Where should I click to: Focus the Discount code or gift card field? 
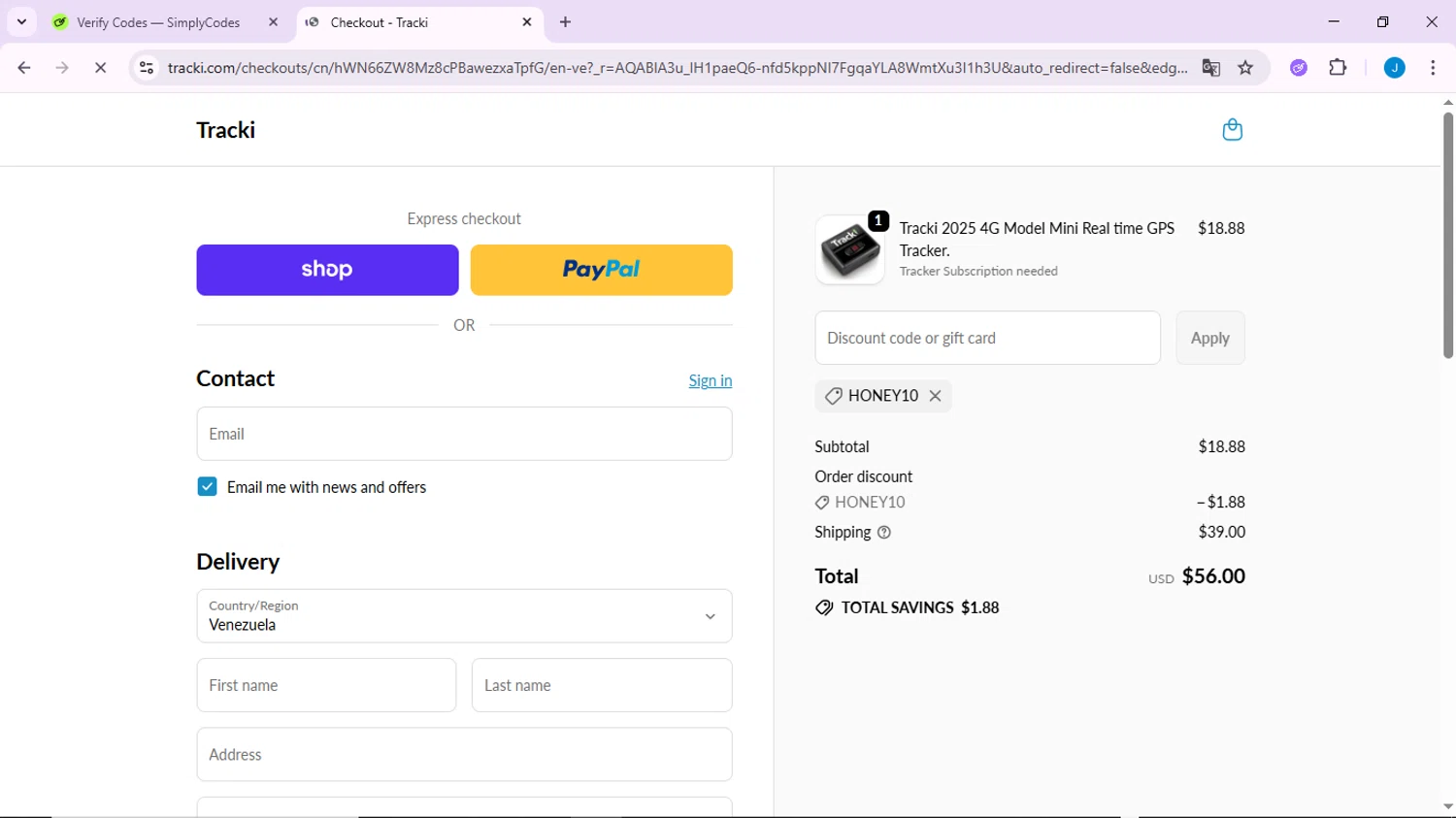[x=987, y=338]
